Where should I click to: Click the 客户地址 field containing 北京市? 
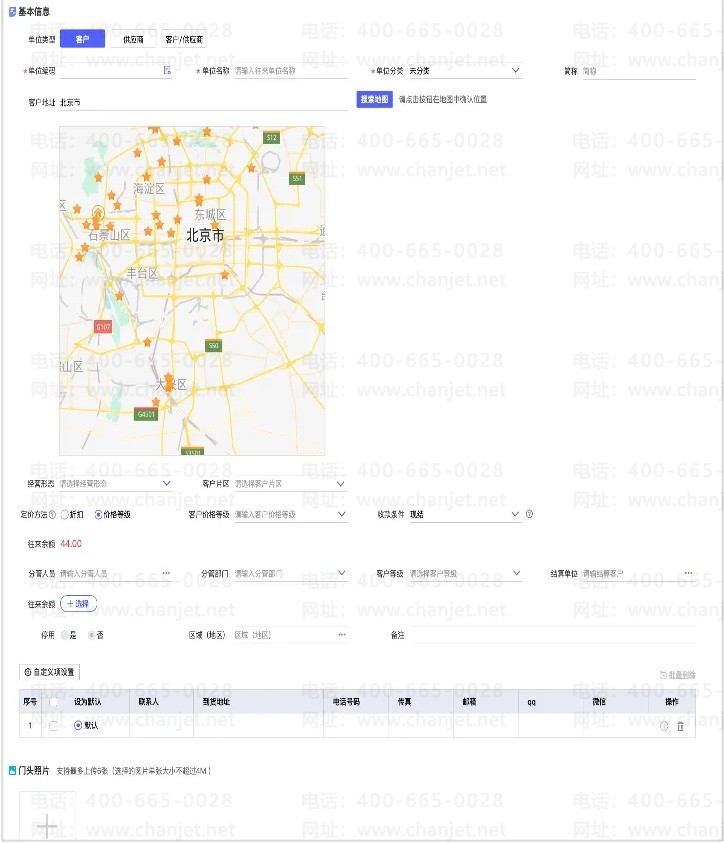[x=203, y=102]
